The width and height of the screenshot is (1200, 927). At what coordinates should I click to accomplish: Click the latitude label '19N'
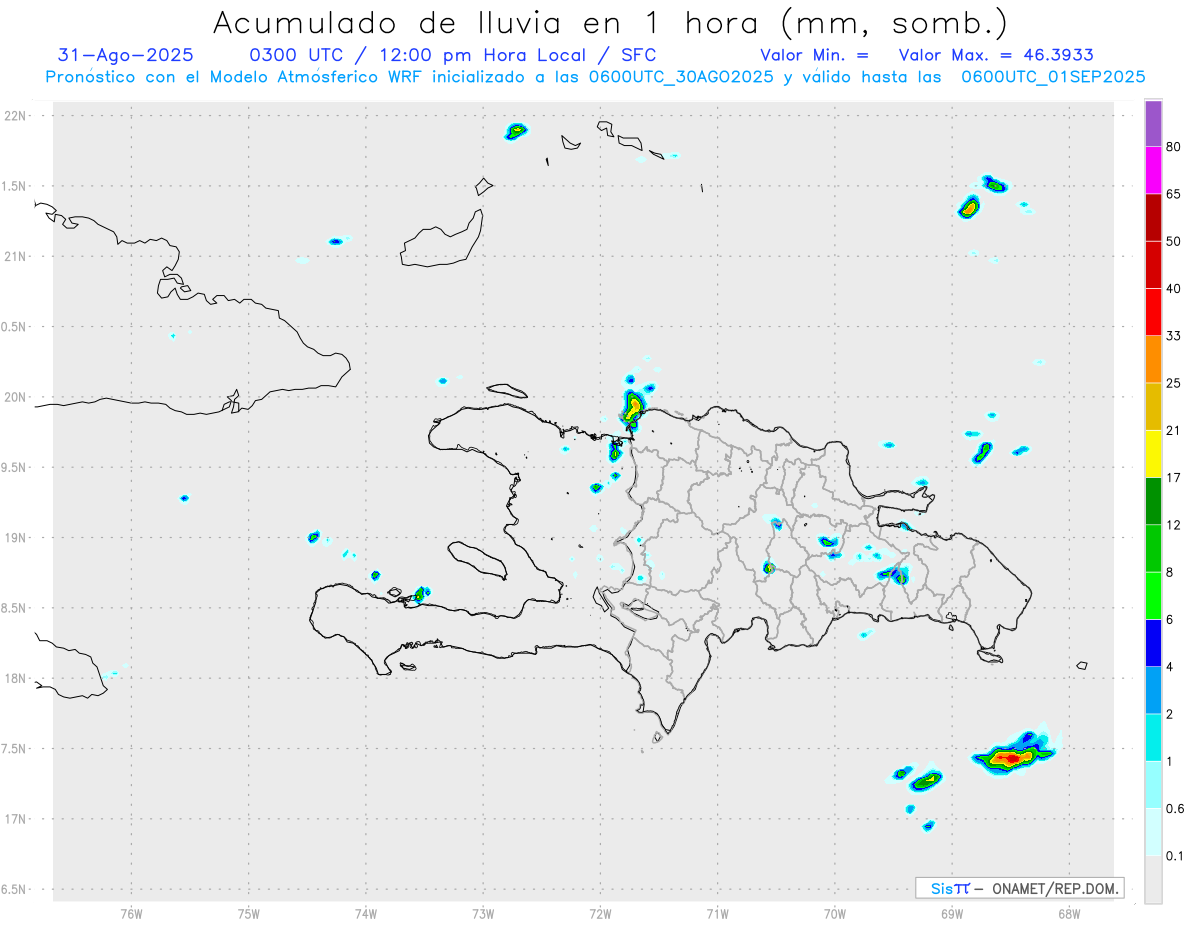pyautogui.click(x=16, y=538)
